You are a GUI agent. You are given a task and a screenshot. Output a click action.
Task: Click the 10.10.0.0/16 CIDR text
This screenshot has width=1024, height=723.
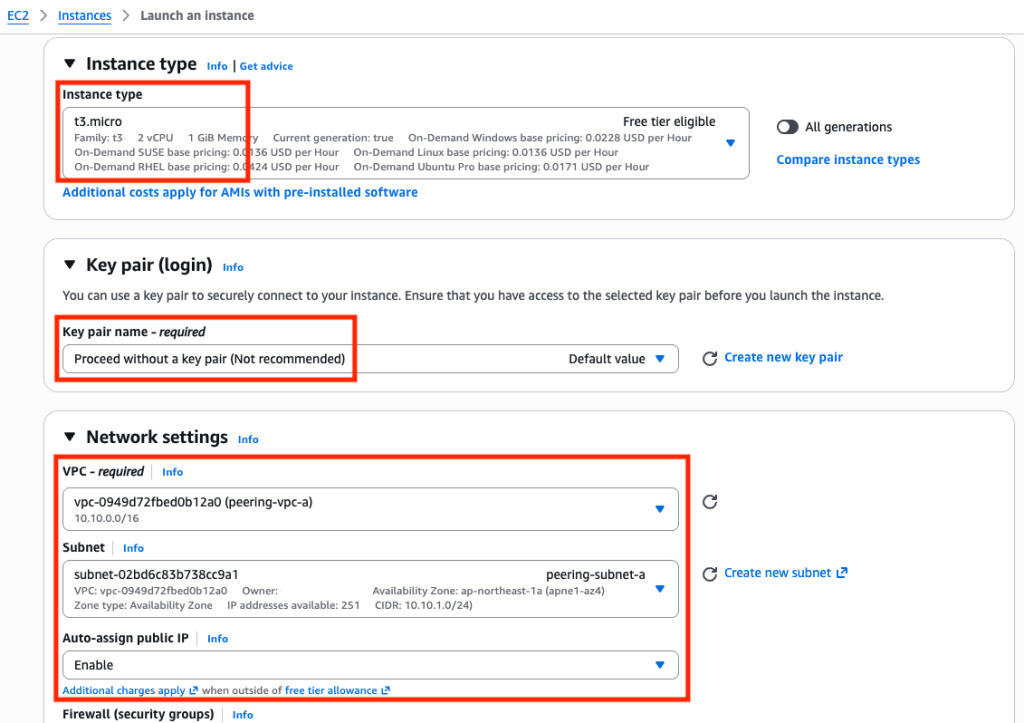tap(106, 518)
